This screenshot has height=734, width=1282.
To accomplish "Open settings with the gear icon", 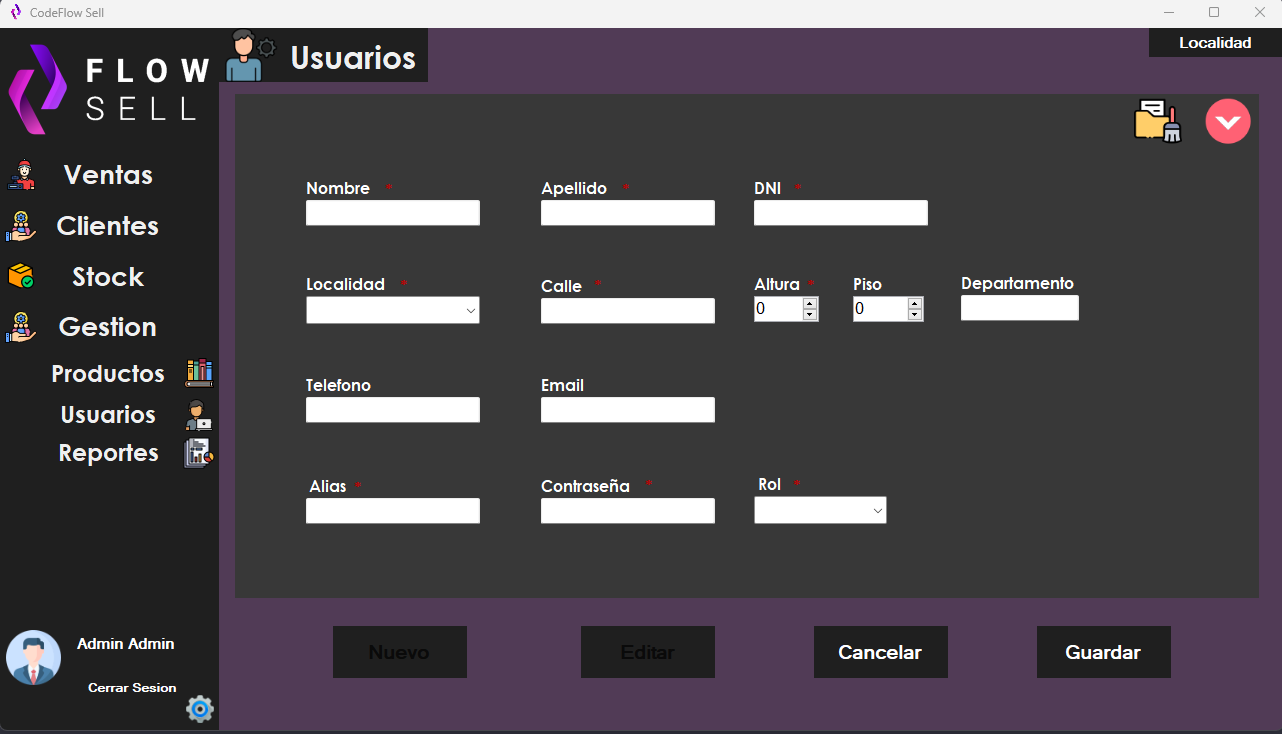I will [199, 709].
